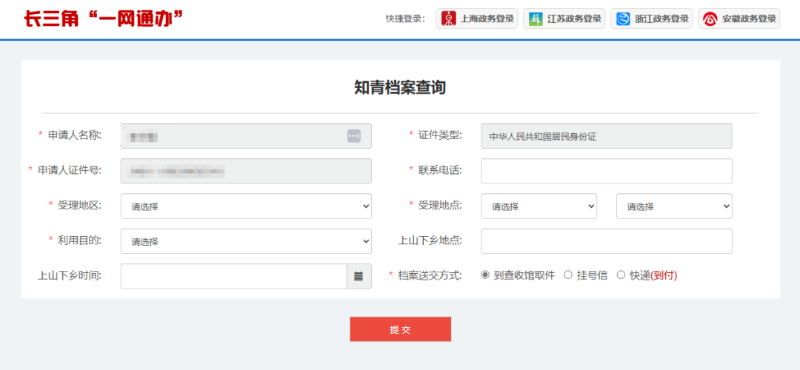Click the 申请人证件号: label
The height and width of the screenshot is (370, 800).
click(x=70, y=170)
